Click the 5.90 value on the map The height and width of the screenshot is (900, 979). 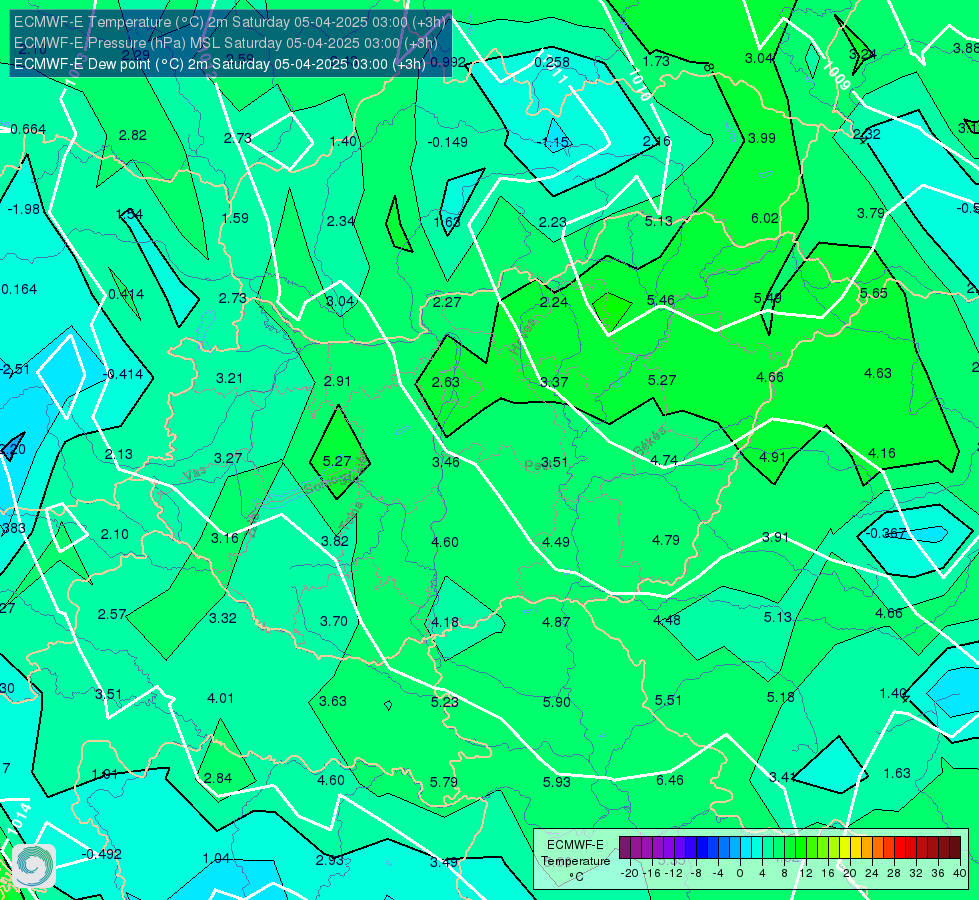pyautogui.click(x=556, y=702)
